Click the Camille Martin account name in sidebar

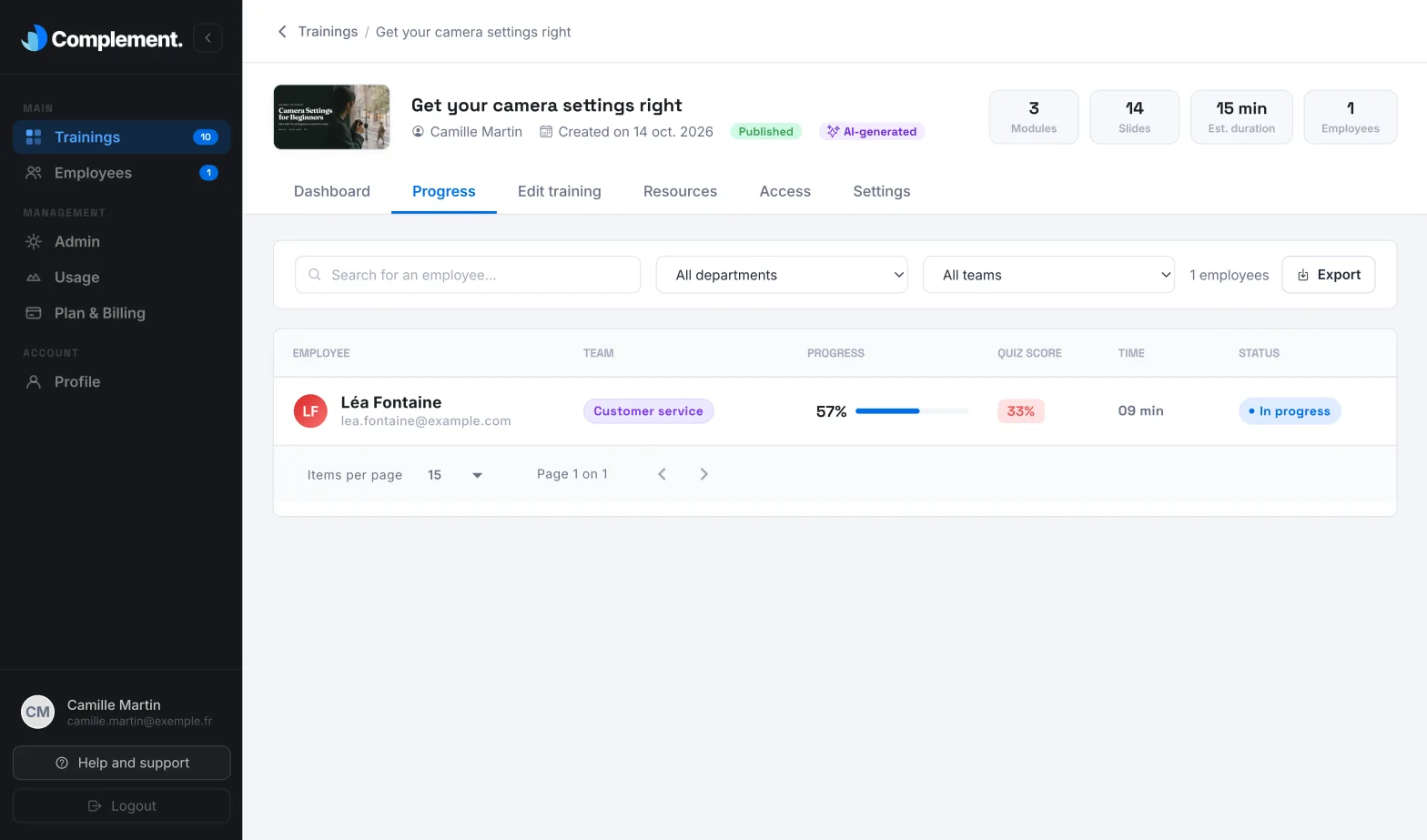pyautogui.click(x=114, y=705)
